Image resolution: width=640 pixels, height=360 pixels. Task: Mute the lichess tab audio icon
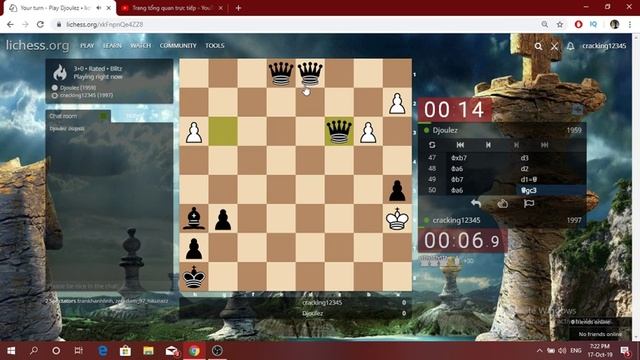click(x=99, y=8)
